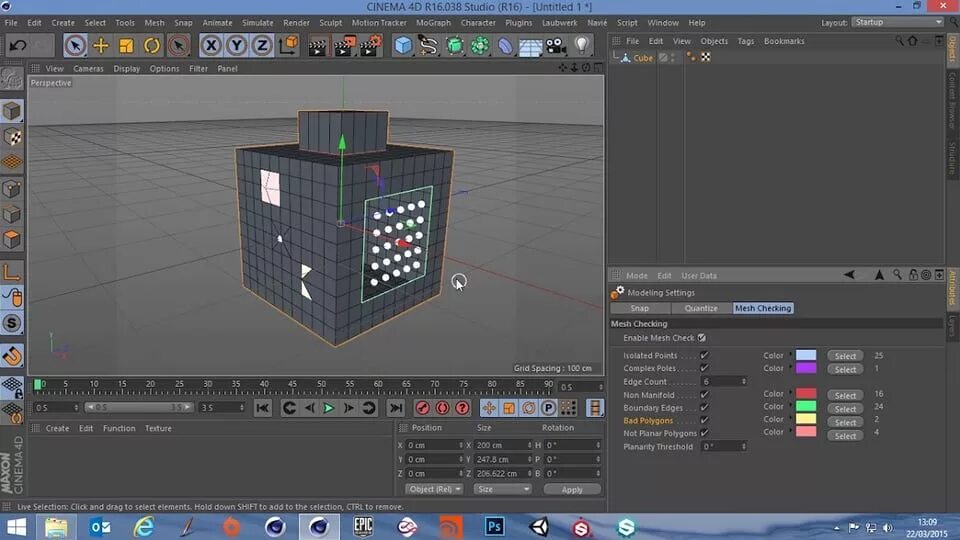The image size is (960, 540).
Task: Click the coordinate system icon
Action: (x=288, y=45)
